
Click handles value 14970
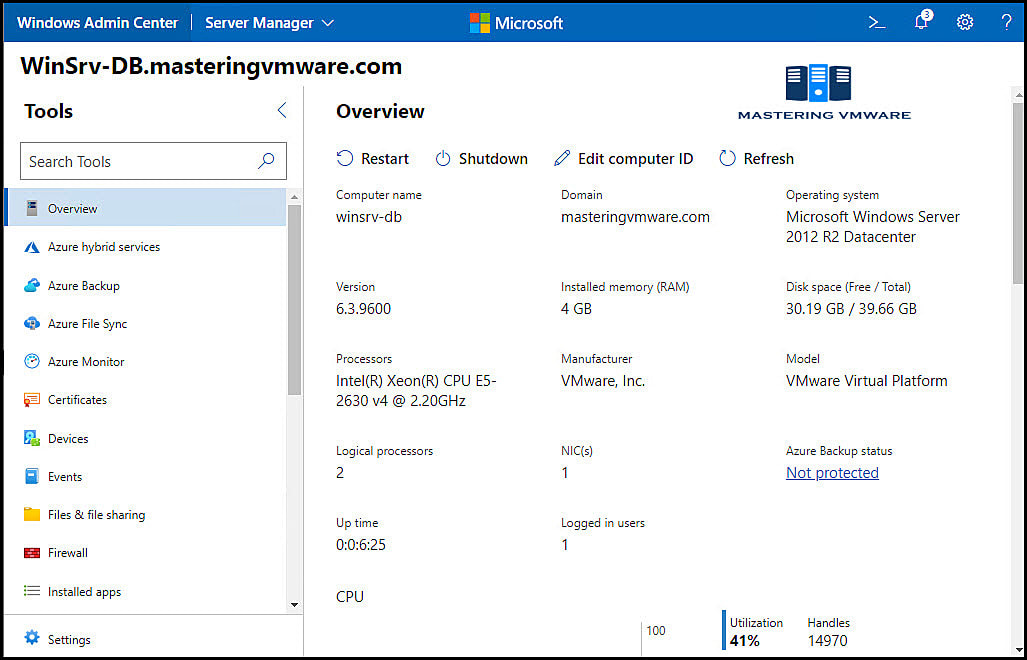pos(827,641)
